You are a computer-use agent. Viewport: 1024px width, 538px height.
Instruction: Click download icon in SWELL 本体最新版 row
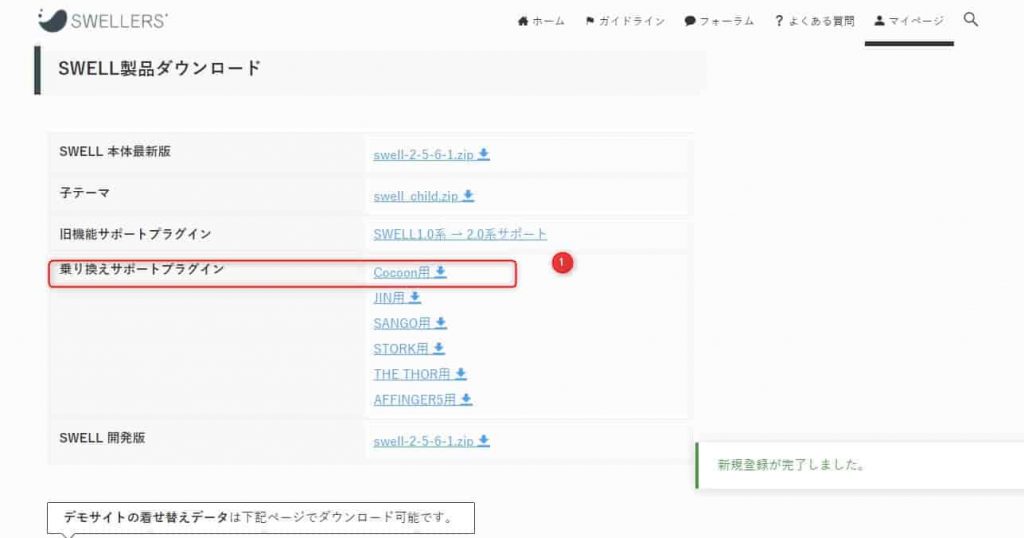pyautogui.click(x=483, y=154)
